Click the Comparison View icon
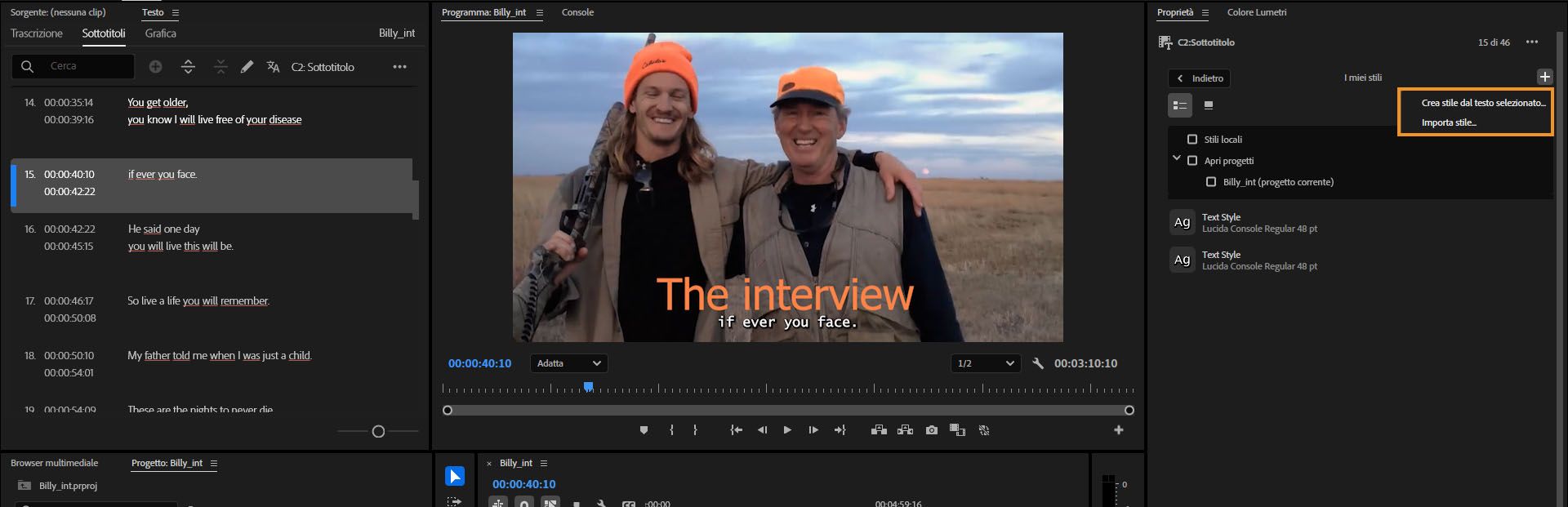Image resolution: width=1568 pixels, height=507 pixels. [957, 430]
